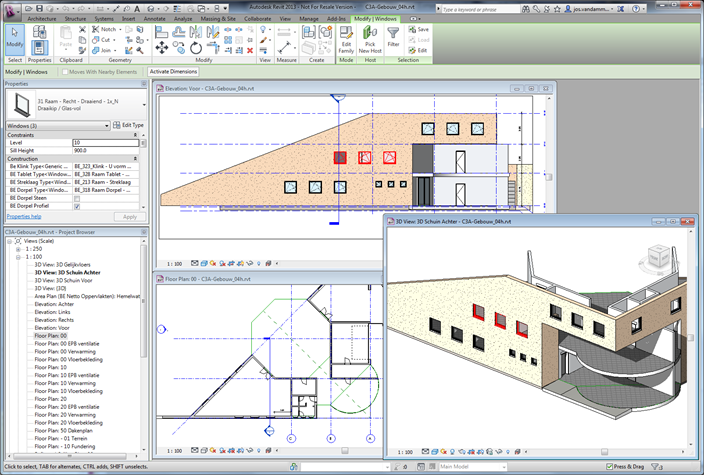Image resolution: width=704 pixels, height=475 pixels.
Task: Activate the Move tool
Action: [x=162, y=48]
